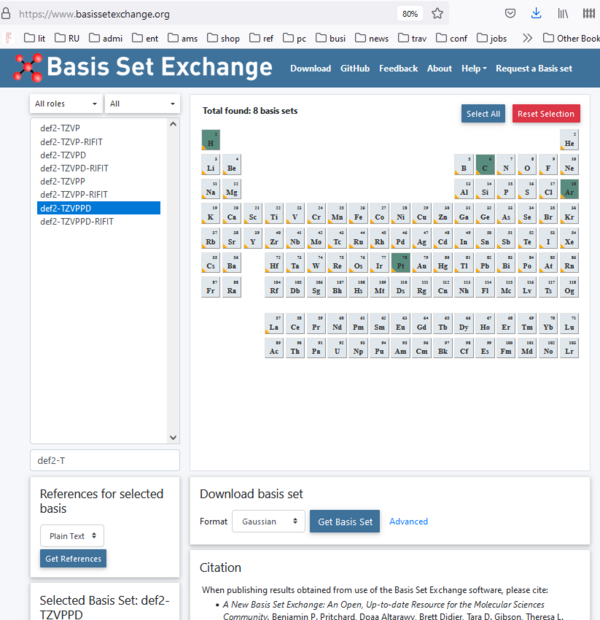Open the 'news' bookmarks folder

[x=370, y=38]
